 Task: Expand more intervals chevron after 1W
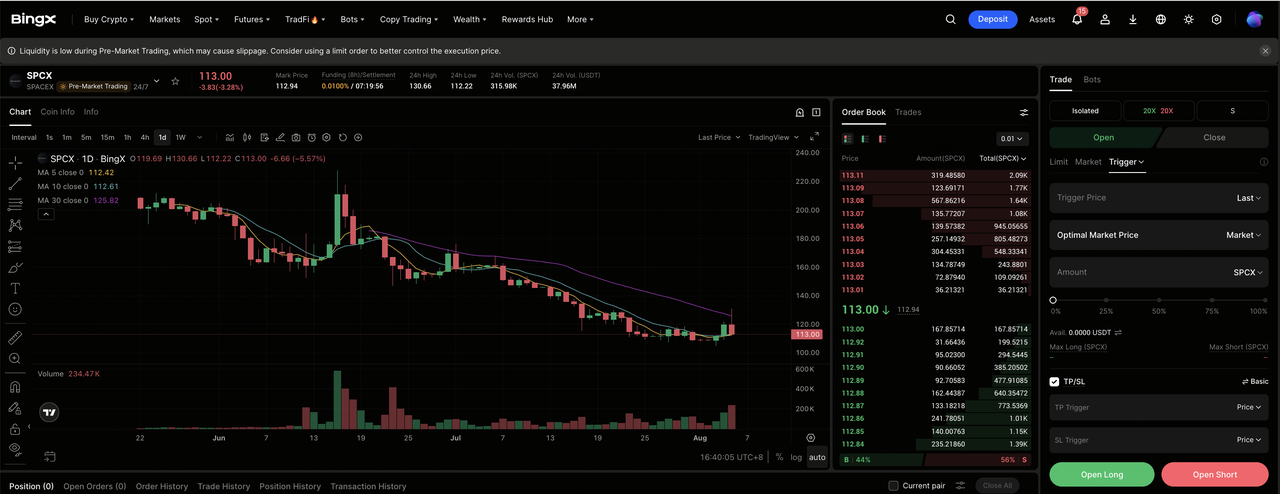199,137
